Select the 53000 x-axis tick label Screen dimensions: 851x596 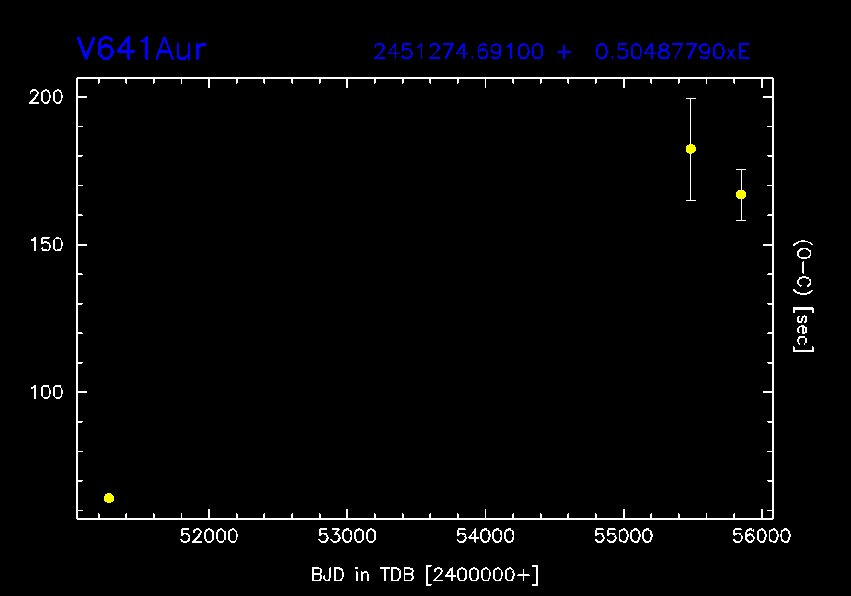[346, 537]
